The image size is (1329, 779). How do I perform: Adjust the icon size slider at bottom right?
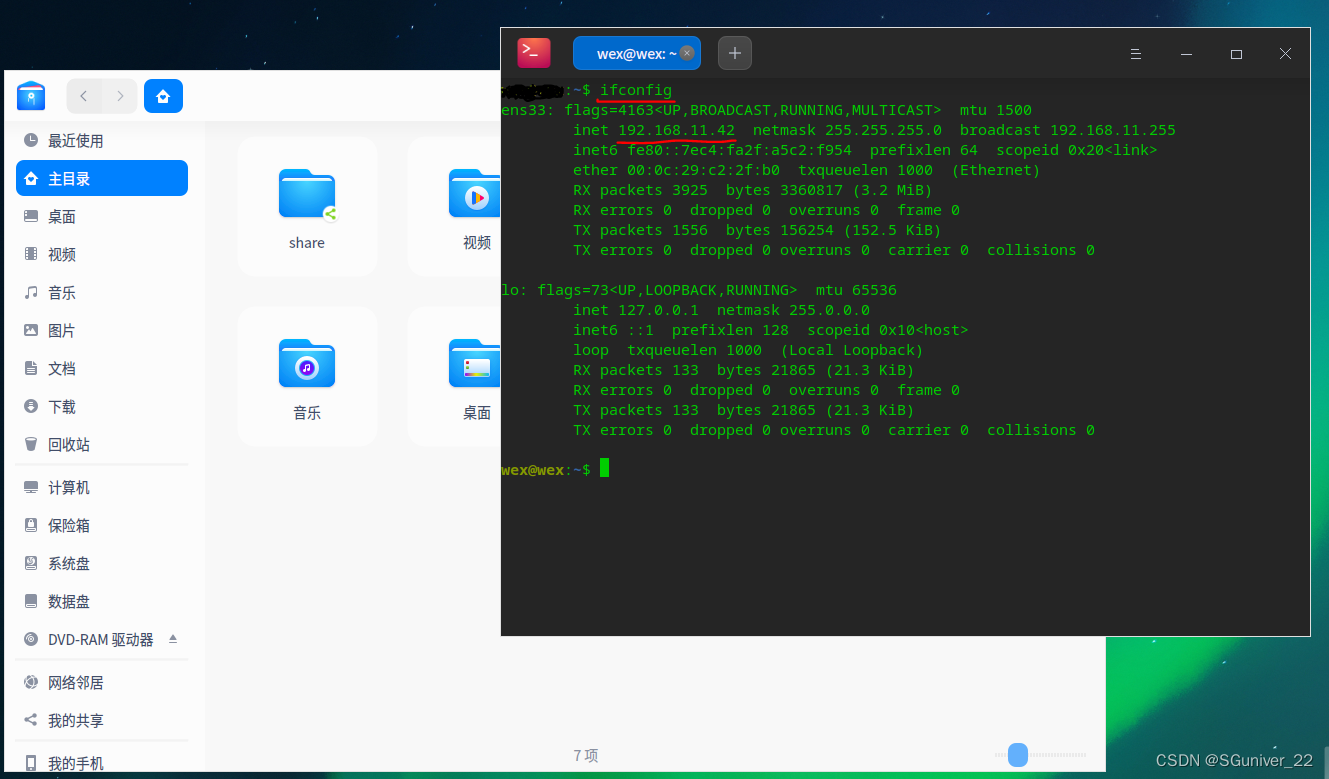1017,755
